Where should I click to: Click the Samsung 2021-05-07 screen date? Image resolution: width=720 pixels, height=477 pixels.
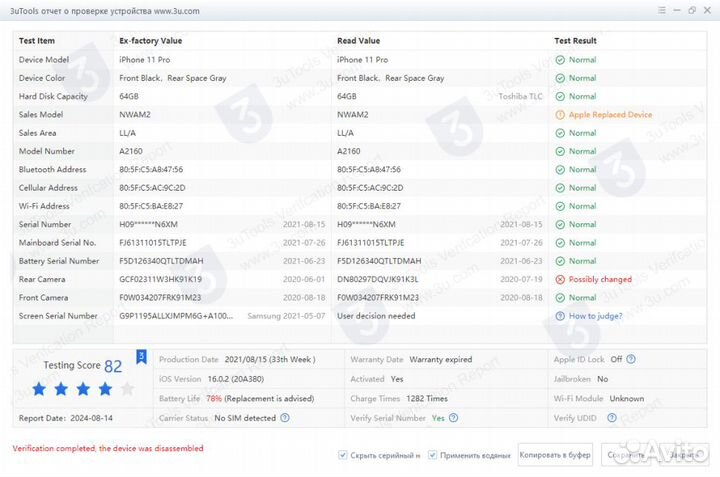[x=286, y=316]
